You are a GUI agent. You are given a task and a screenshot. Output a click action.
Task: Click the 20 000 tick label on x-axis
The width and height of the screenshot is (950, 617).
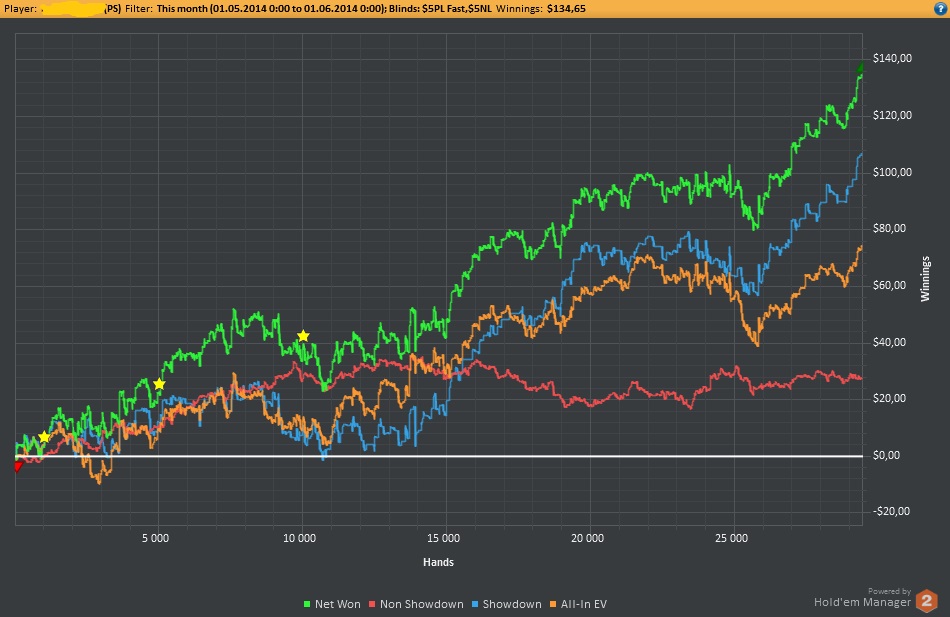click(x=588, y=539)
